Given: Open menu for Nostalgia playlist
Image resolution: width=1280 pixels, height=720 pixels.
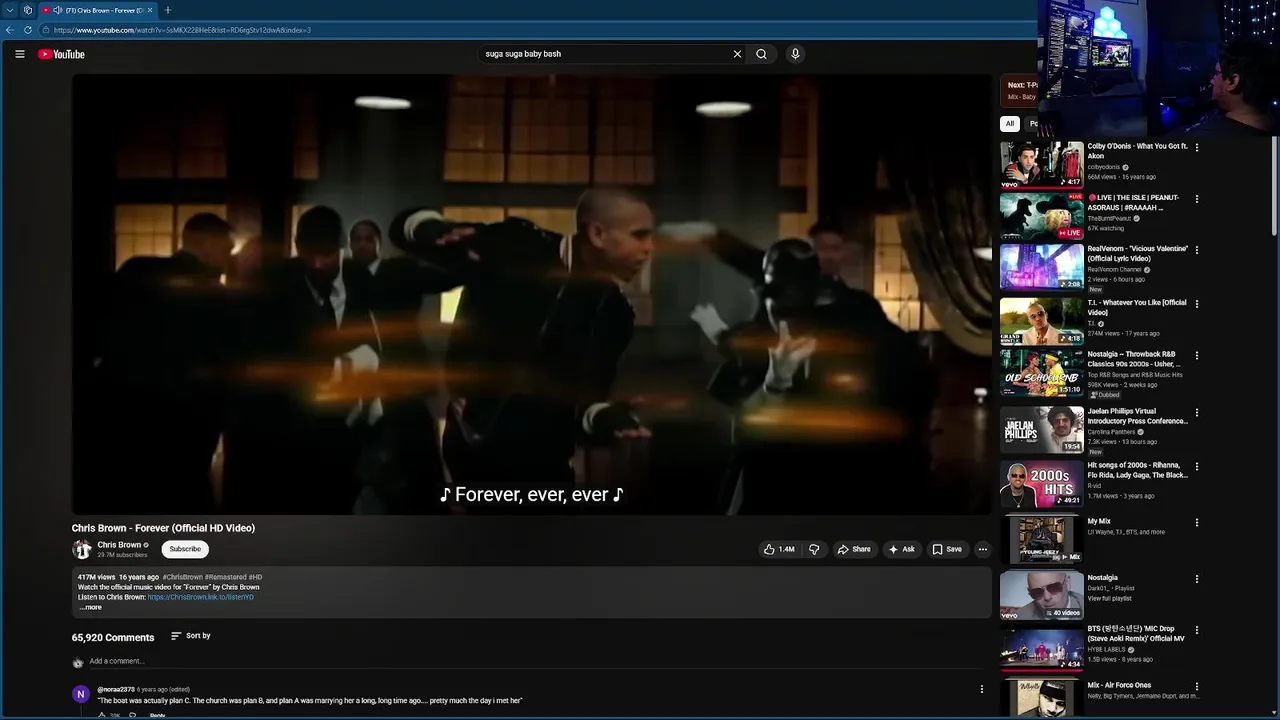Looking at the screenshot, I should 1197,579.
